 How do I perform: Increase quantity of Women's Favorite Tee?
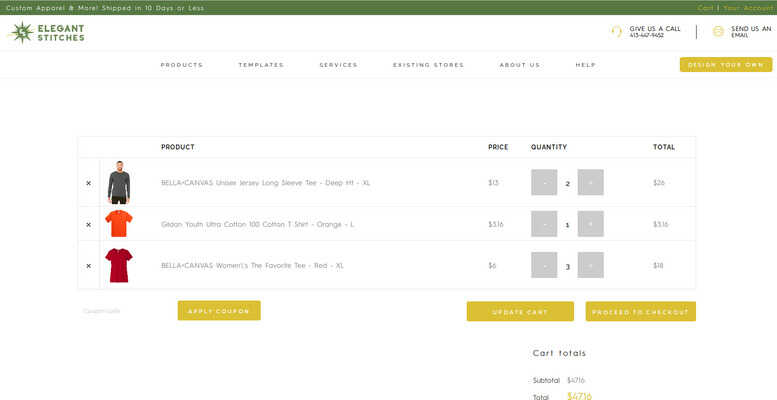tap(591, 265)
